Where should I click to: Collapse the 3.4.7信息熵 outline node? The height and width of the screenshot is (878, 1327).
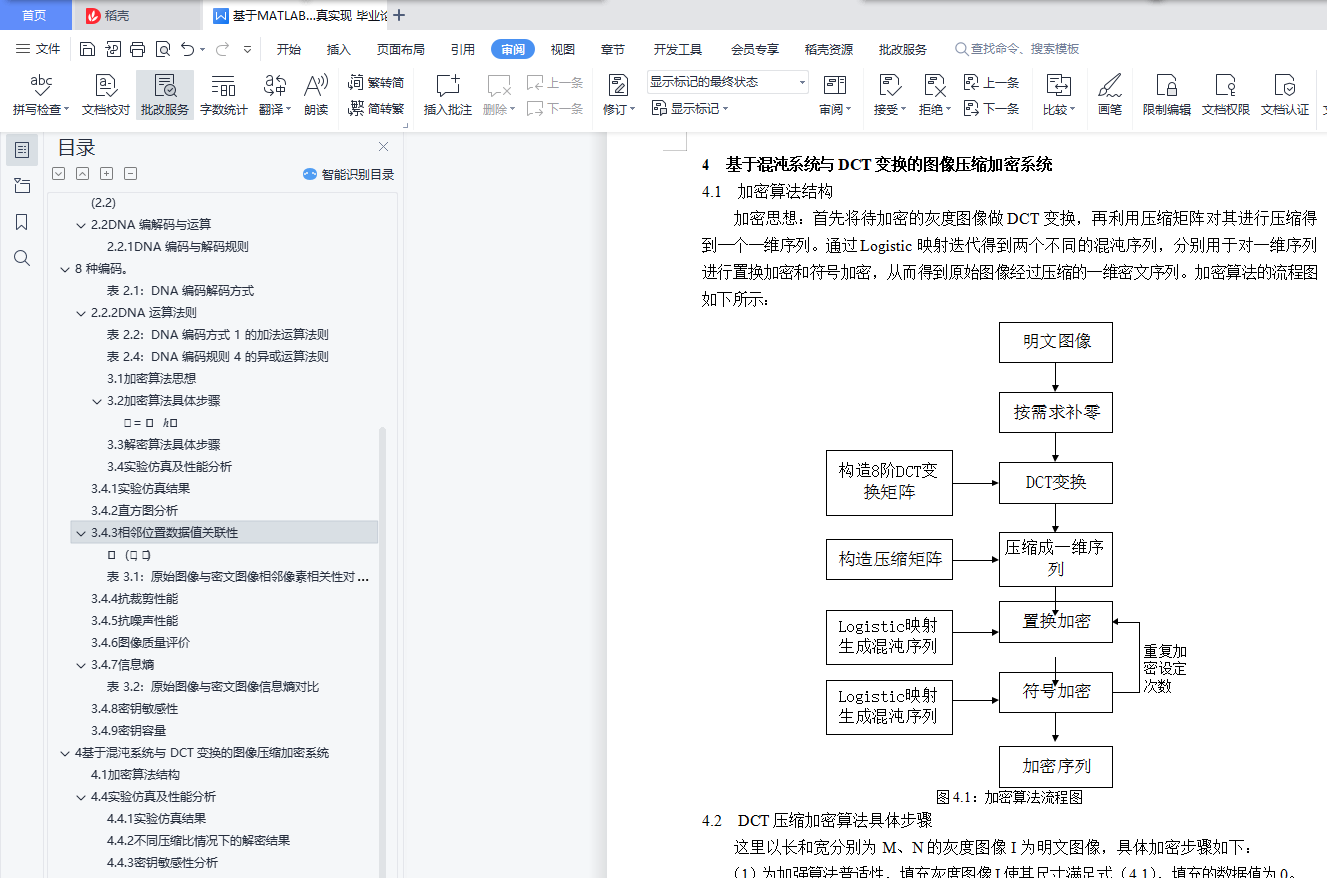[80, 665]
